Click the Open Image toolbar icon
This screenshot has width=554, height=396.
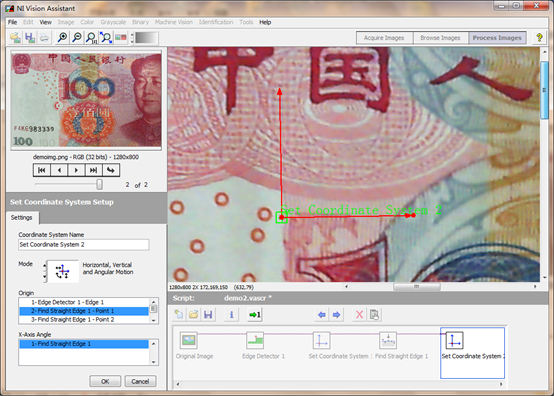click(15, 37)
